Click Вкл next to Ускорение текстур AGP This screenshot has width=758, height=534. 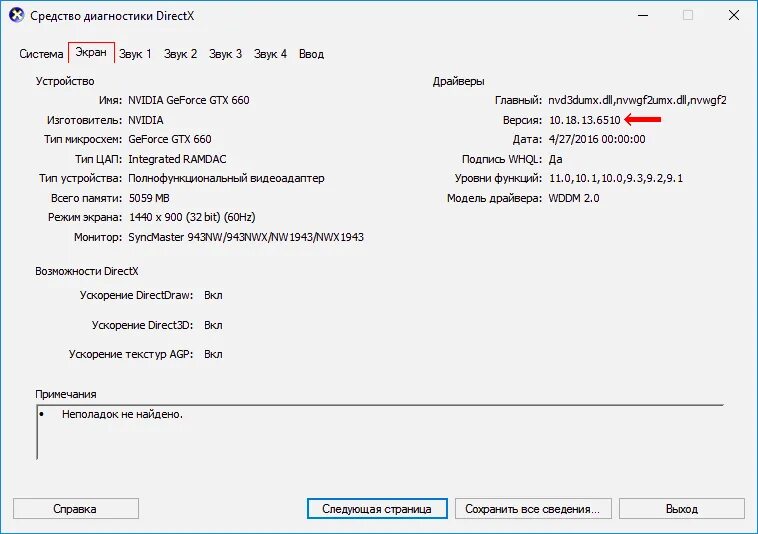(213, 354)
